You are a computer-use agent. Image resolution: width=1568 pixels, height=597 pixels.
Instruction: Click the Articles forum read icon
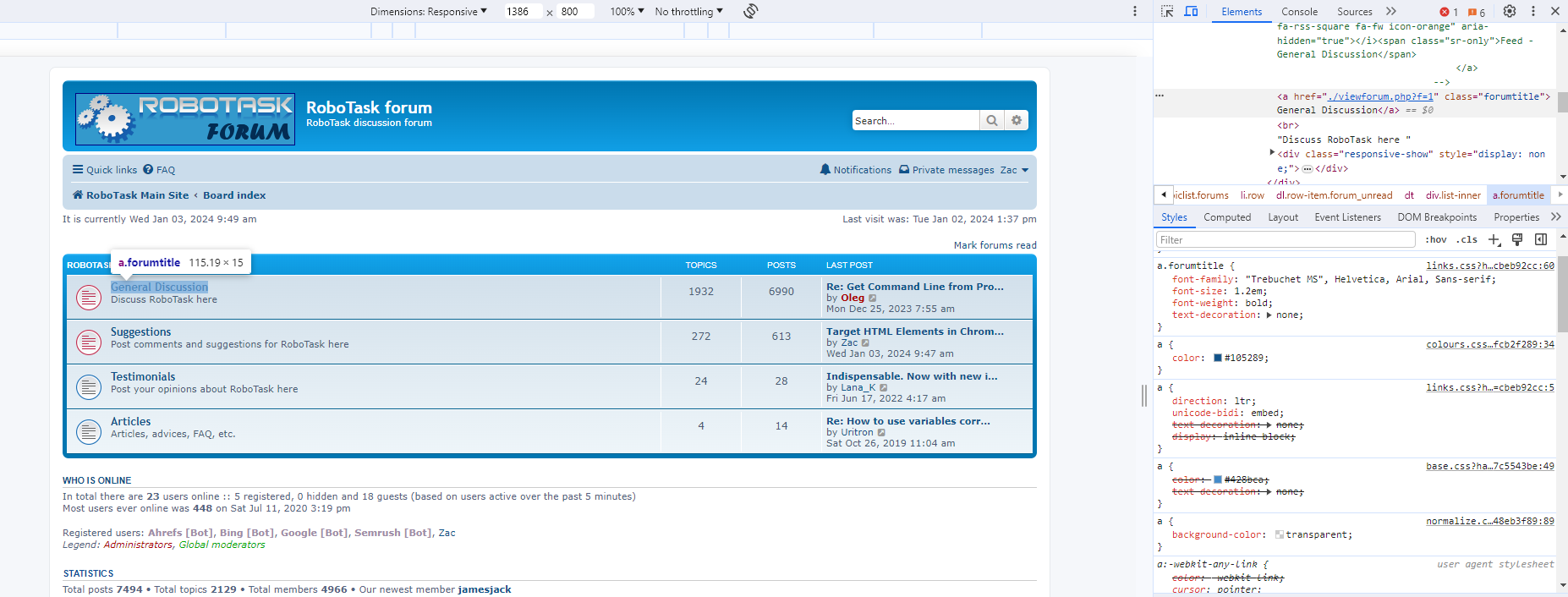tap(89, 431)
